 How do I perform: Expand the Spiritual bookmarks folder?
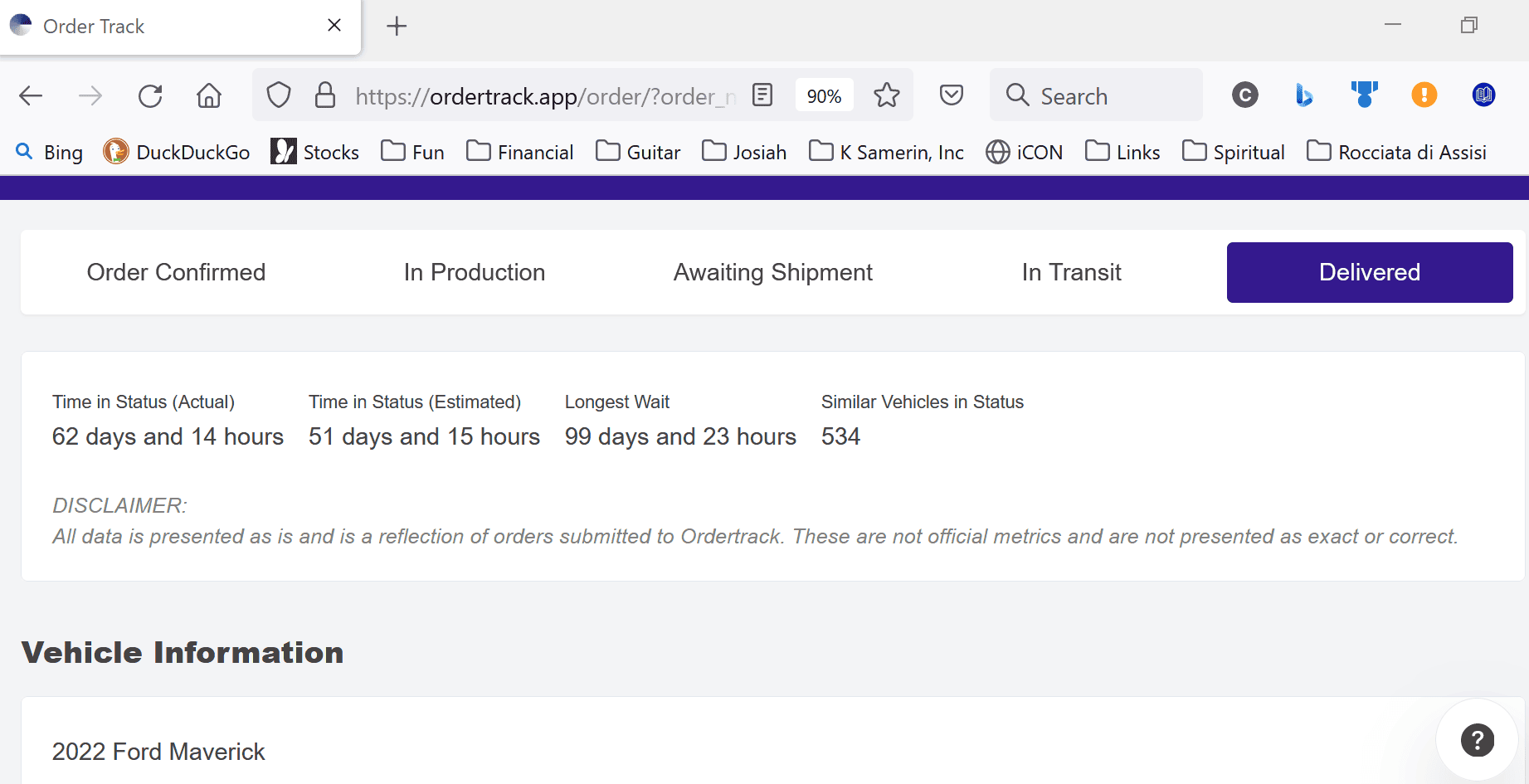[x=1234, y=153]
